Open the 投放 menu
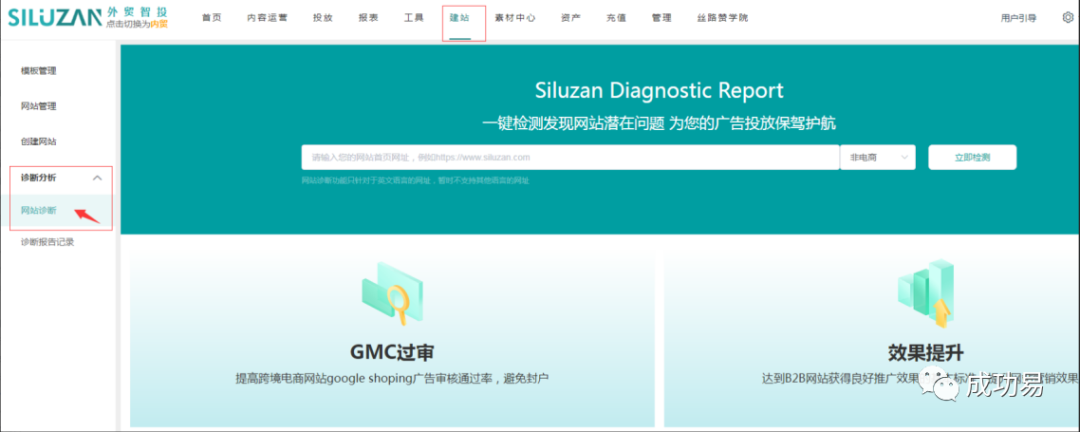The height and width of the screenshot is (432, 1080). pyautogui.click(x=322, y=18)
